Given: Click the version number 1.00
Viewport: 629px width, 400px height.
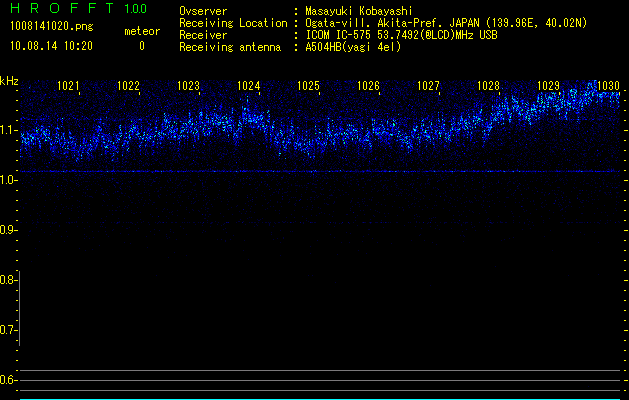Looking at the screenshot, I should point(135,9).
